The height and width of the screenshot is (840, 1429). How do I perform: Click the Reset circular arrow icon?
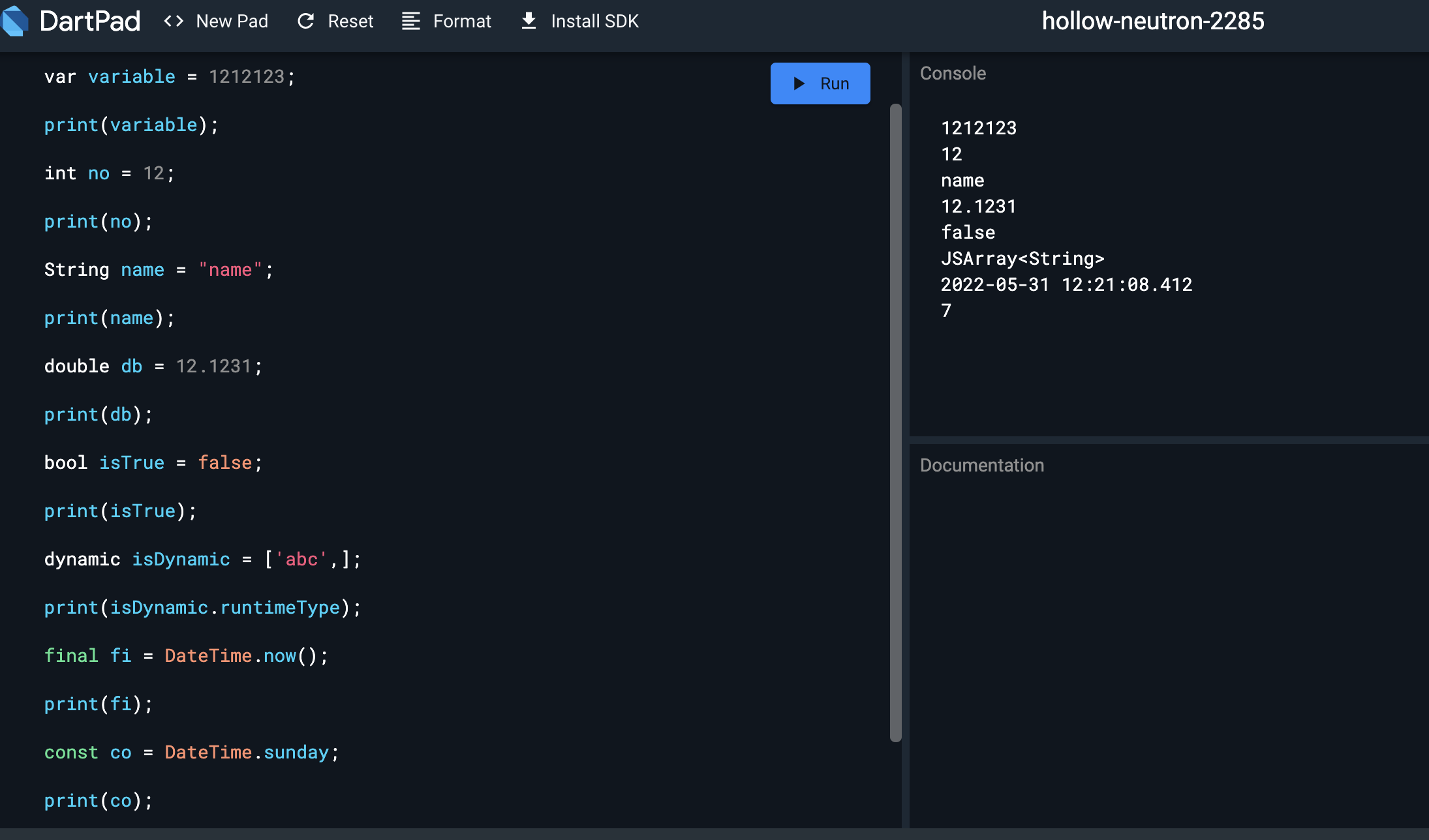(306, 21)
